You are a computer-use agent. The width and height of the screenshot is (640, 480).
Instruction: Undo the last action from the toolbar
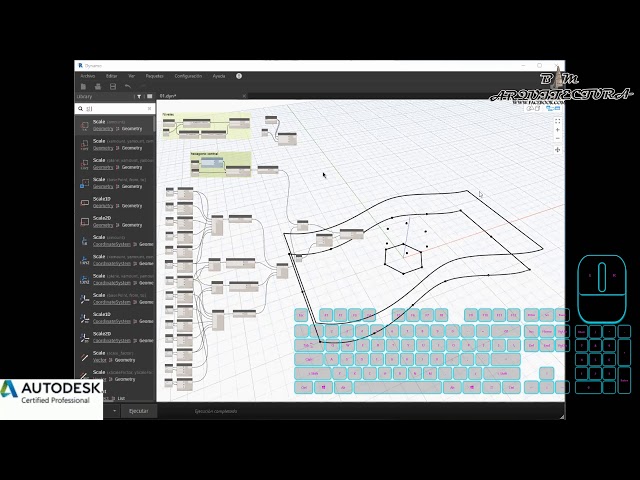(x=128, y=87)
